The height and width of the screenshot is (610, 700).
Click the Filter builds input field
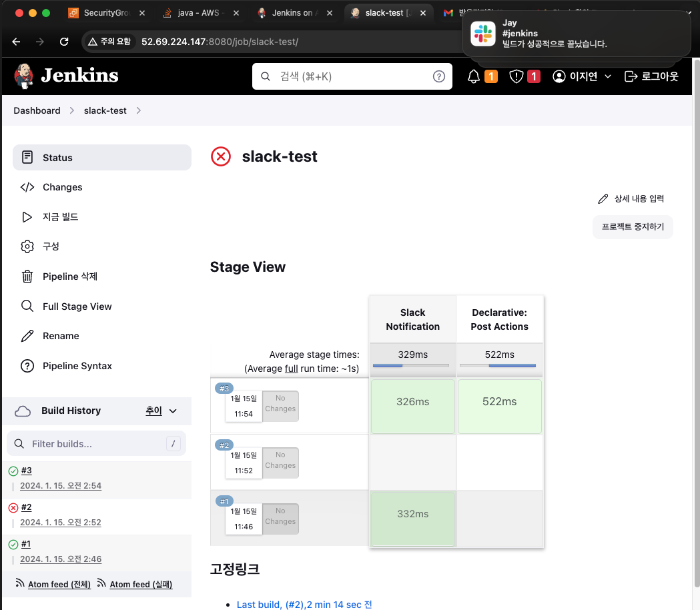96,443
